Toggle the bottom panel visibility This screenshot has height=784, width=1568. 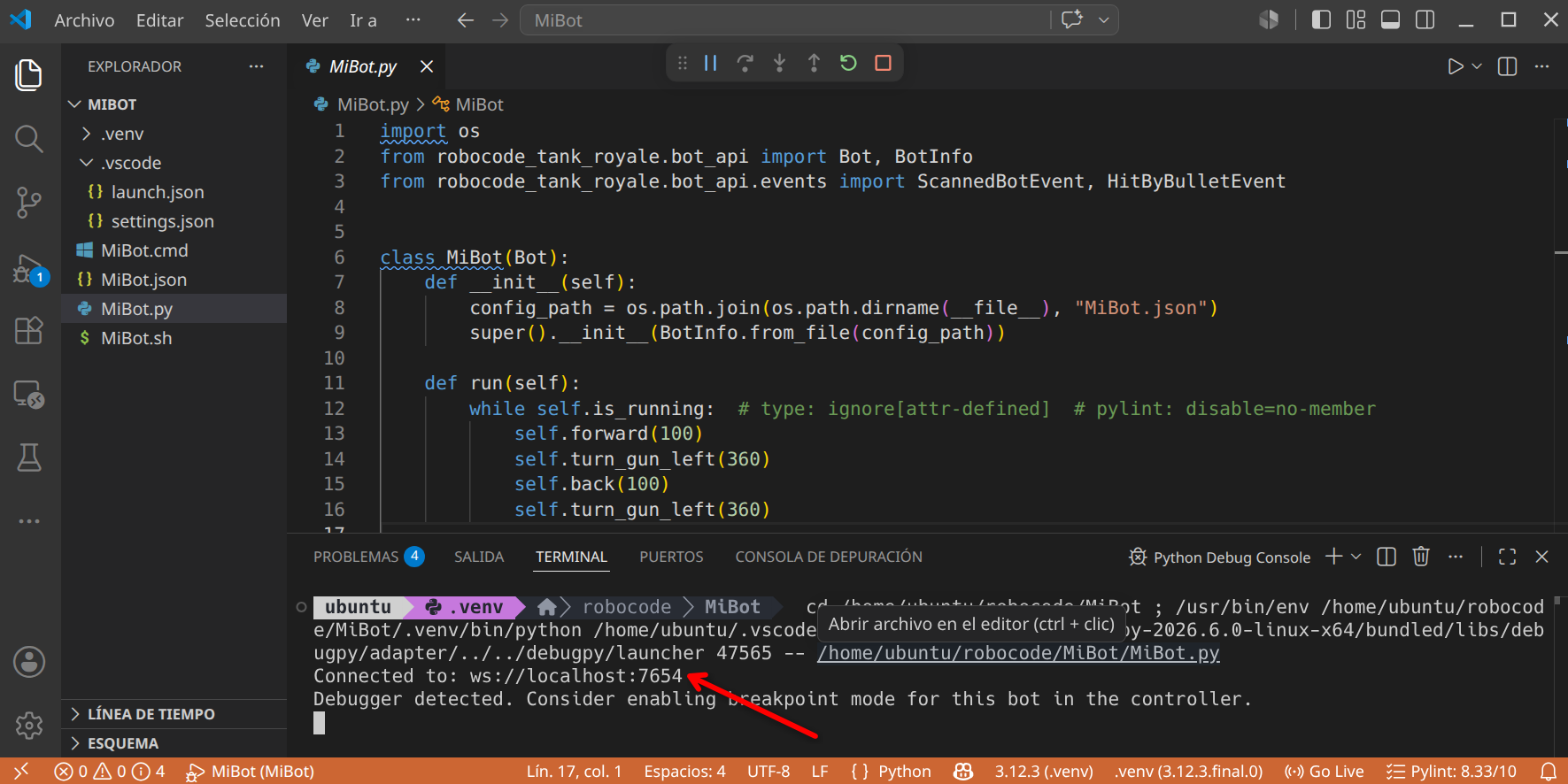pyautogui.click(x=1390, y=19)
